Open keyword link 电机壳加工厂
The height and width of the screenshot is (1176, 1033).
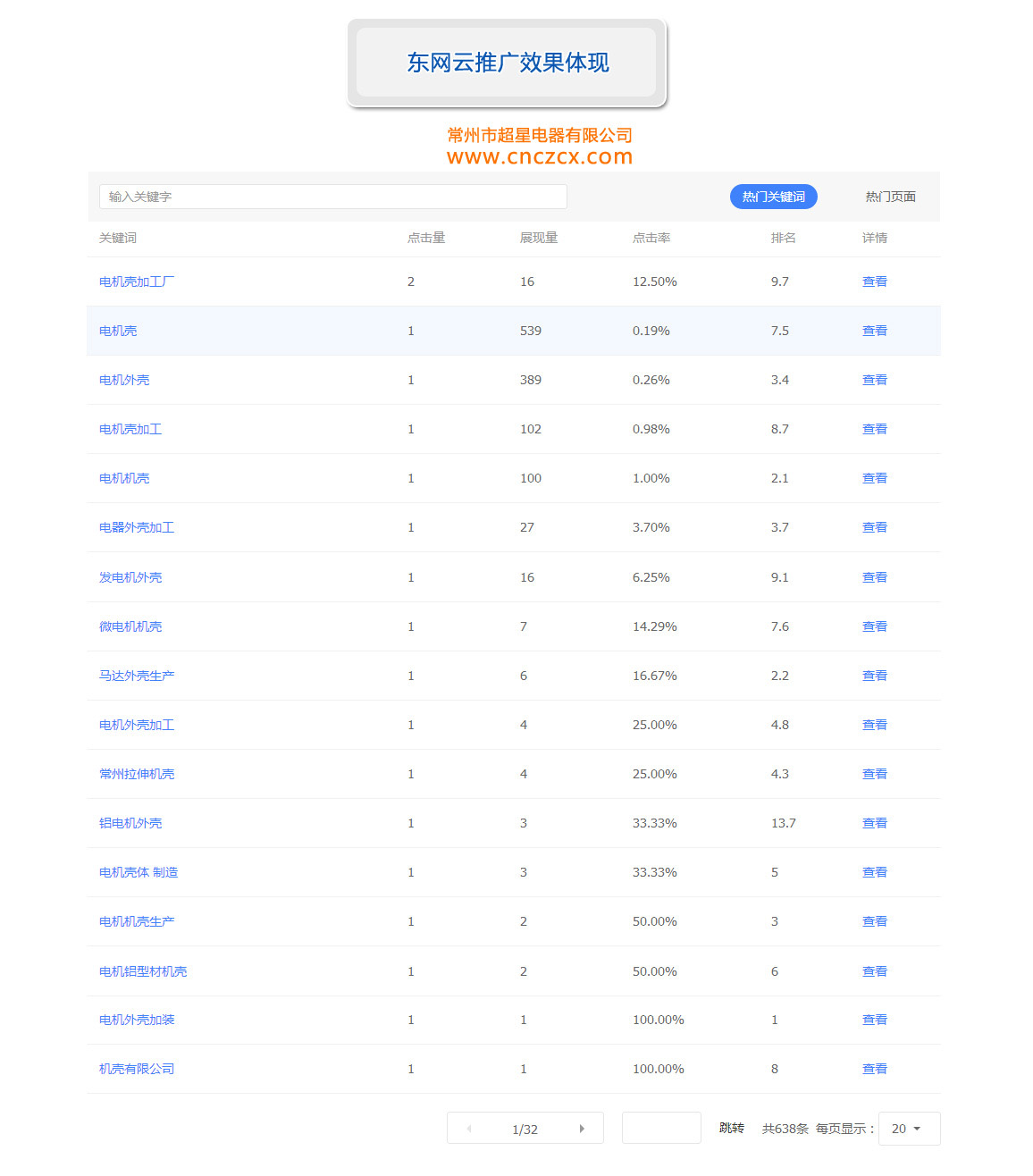pyautogui.click(x=137, y=281)
